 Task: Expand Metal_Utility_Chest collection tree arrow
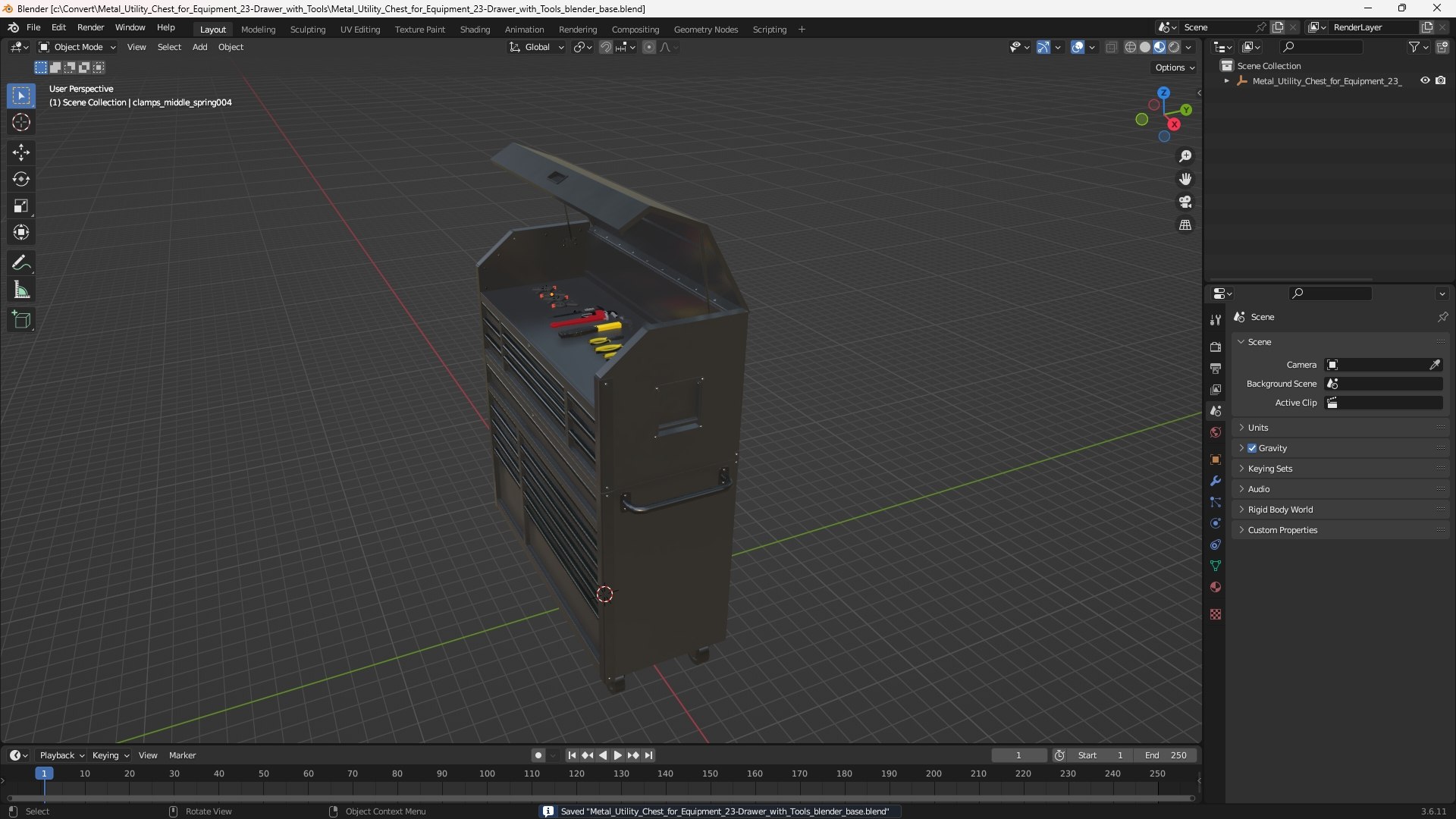point(1227,81)
